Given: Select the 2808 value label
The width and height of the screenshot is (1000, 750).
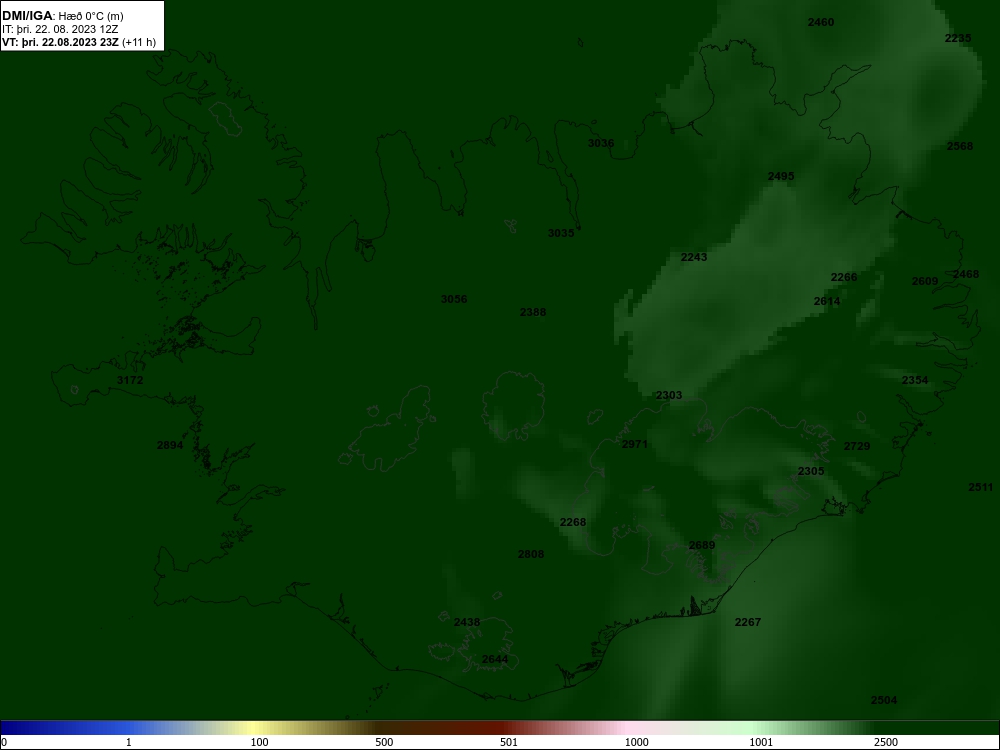Looking at the screenshot, I should click(531, 554).
